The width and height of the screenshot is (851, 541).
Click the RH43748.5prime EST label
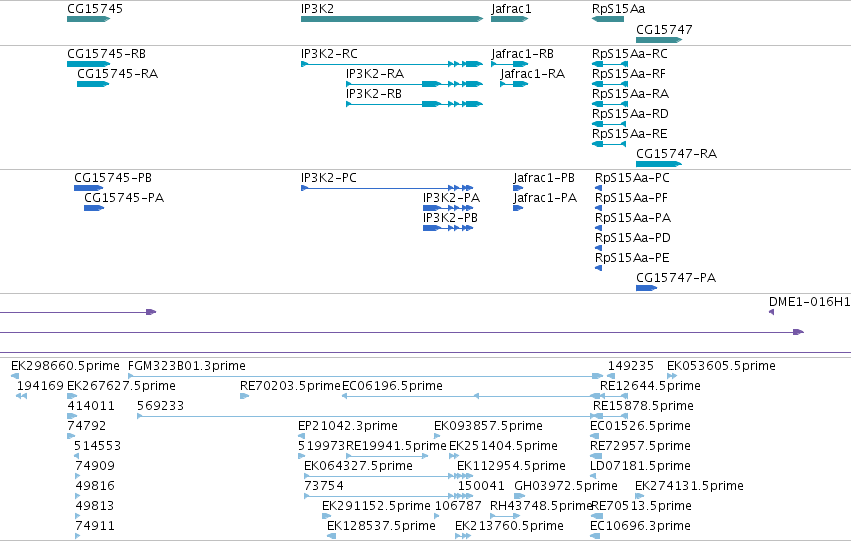541,507
